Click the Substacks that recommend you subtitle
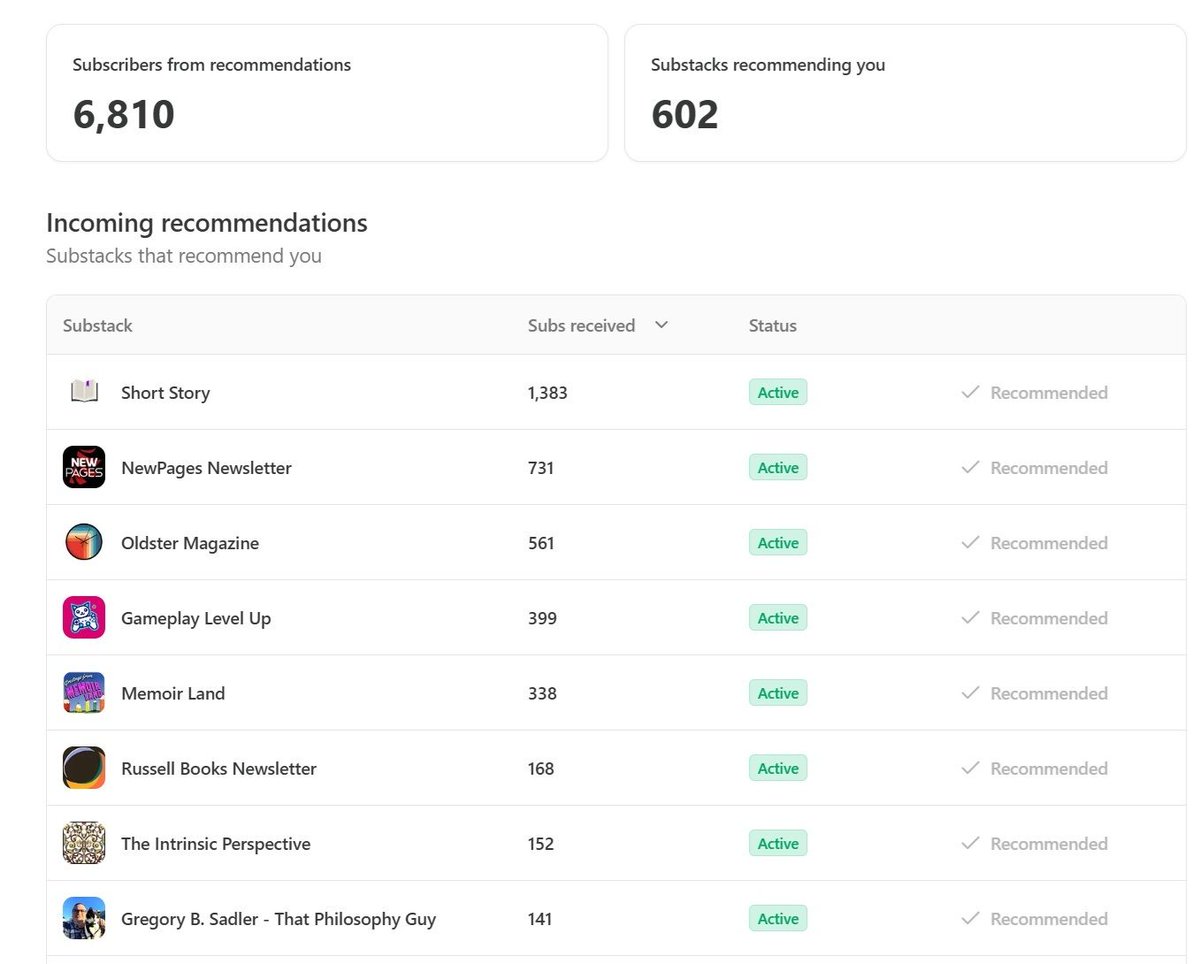1200x964 pixels. [184, 256]
